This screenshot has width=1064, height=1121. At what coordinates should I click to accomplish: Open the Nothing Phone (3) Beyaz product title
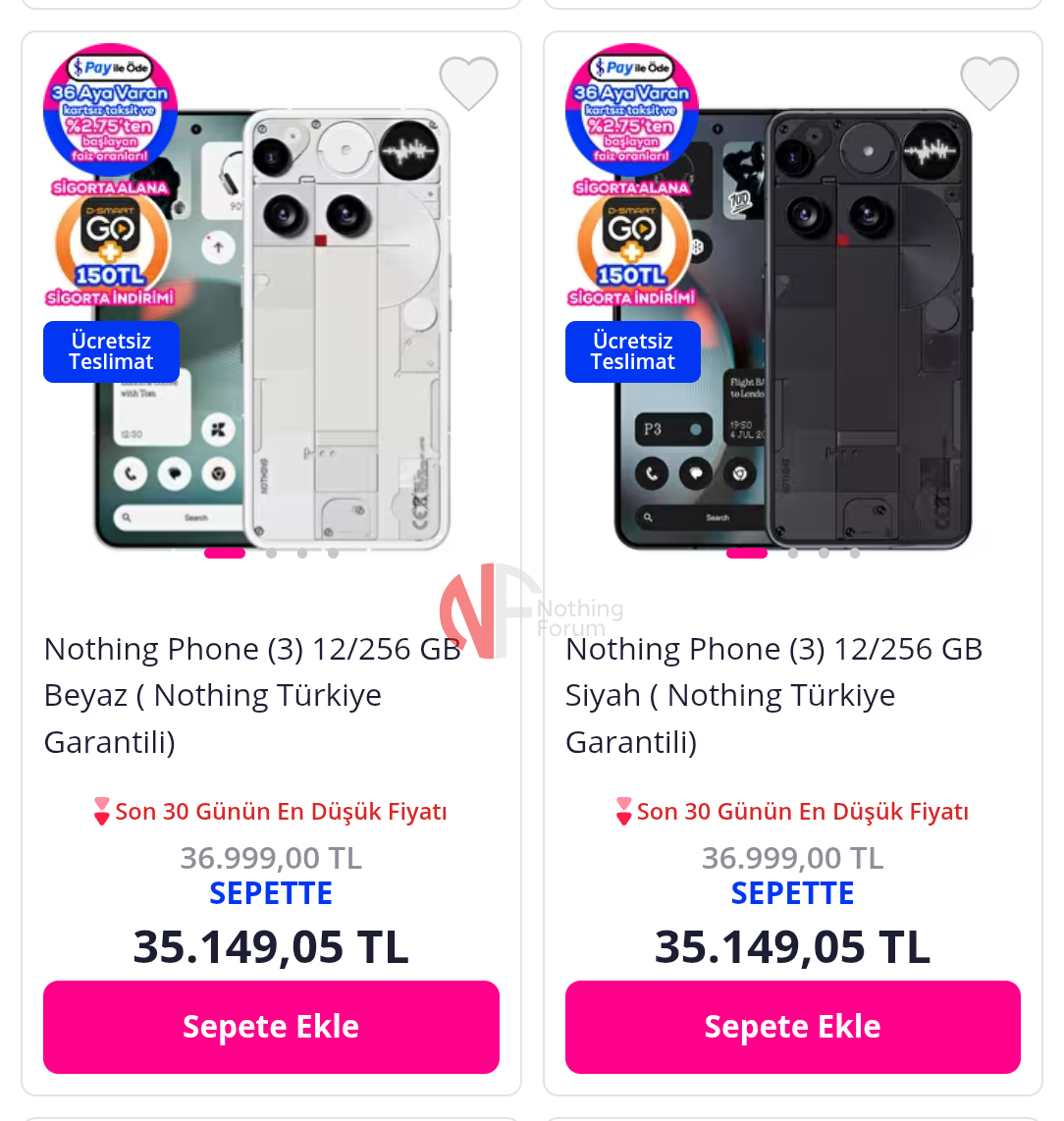[x=252, y=695]
